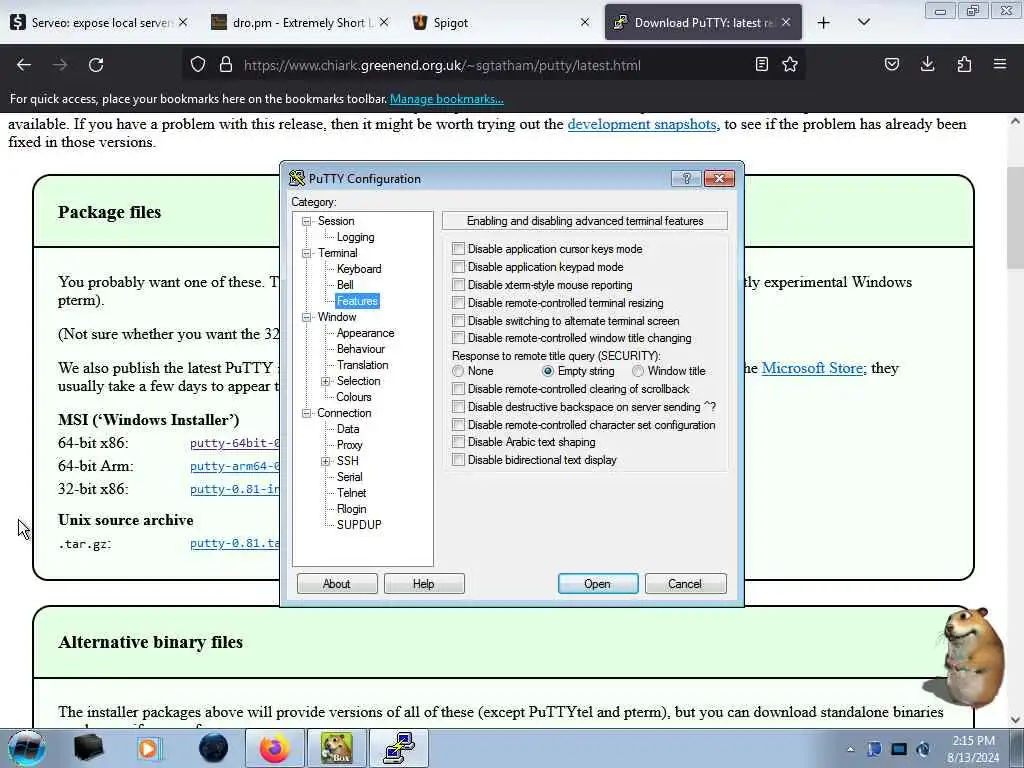Screen dimensions: 1024x768
Task: Open the development snapshots link
Action: pyautogui.click(x=642, y=124)
